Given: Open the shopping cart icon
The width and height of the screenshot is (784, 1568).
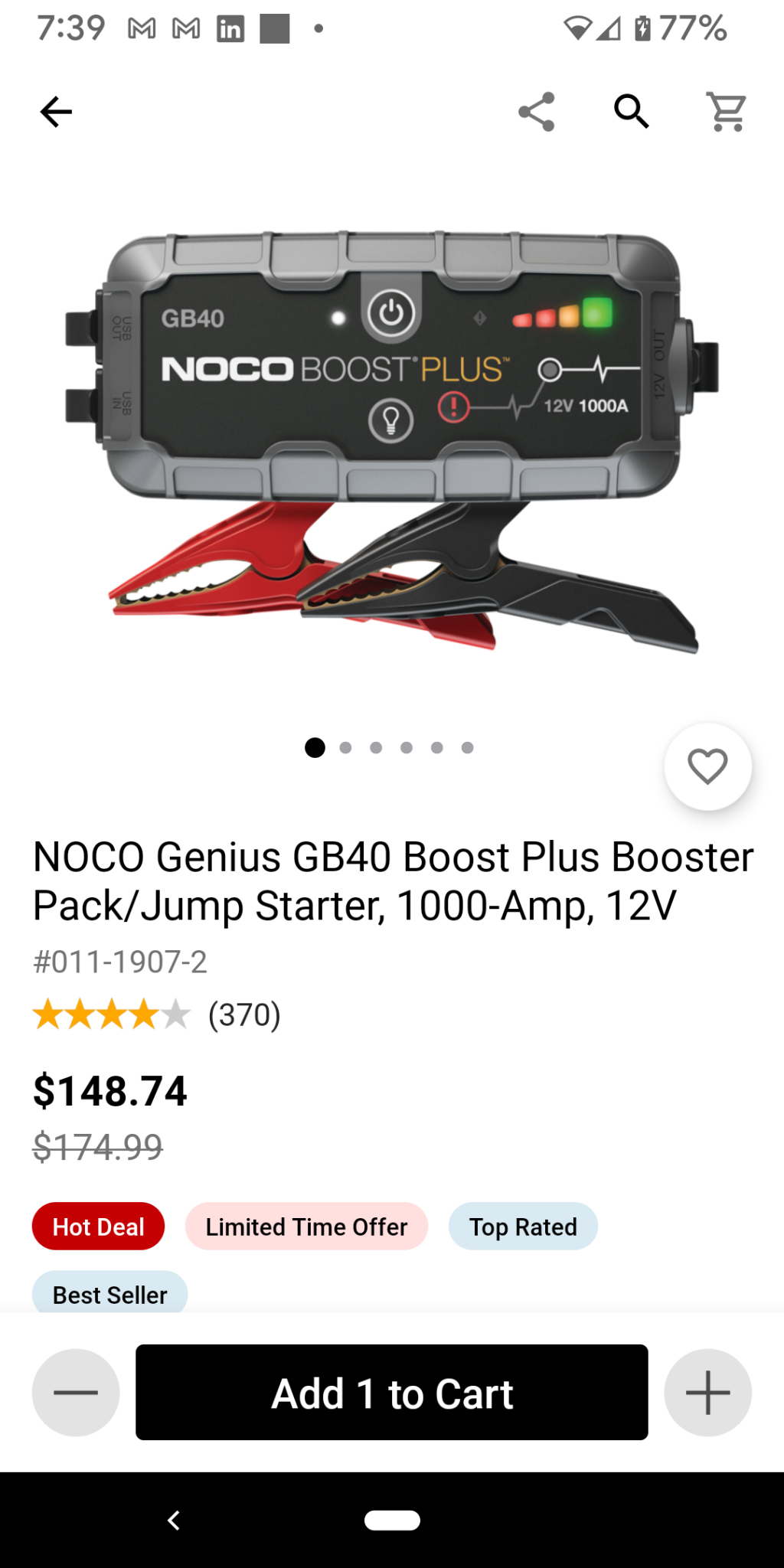Looking at the screenshot, I should click(727, 112).
